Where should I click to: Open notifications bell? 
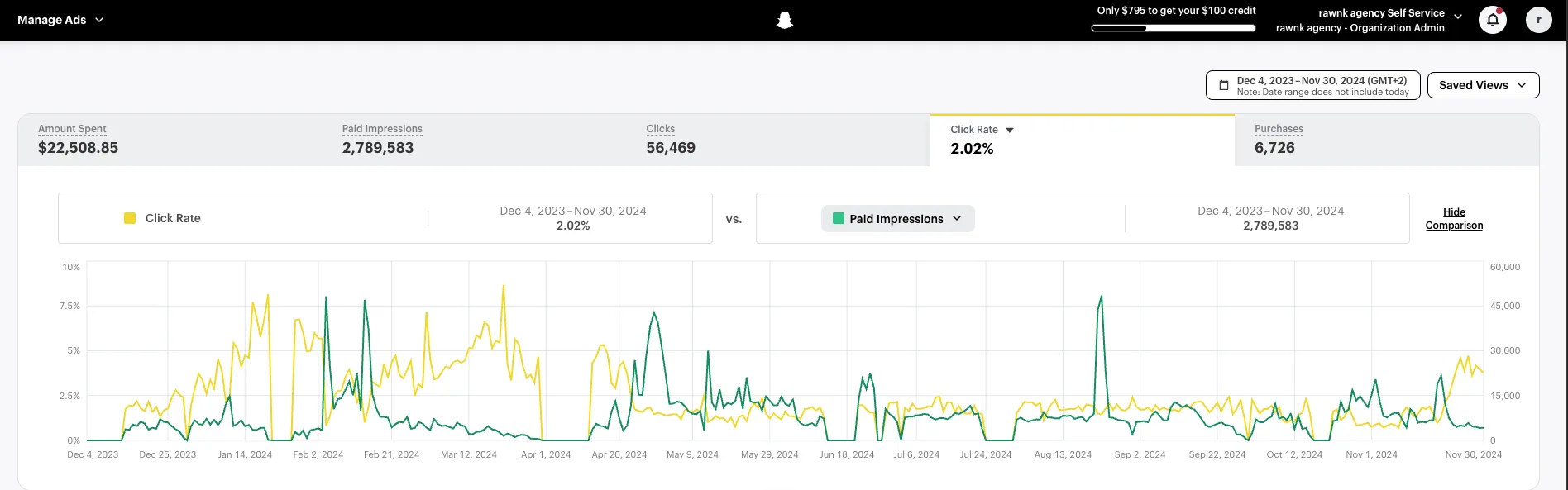coord(1493,19)
